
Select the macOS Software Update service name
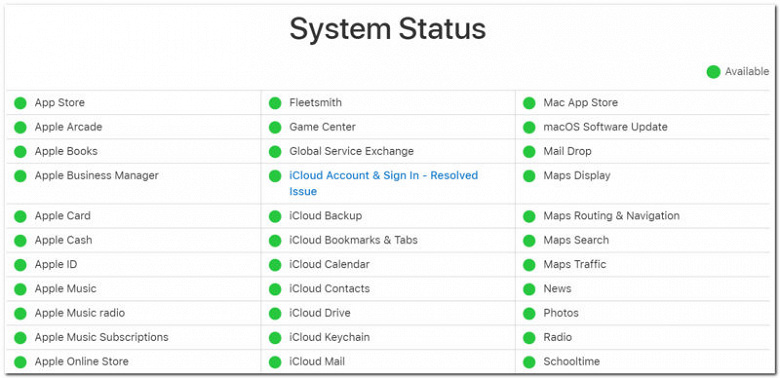(605, 127)
